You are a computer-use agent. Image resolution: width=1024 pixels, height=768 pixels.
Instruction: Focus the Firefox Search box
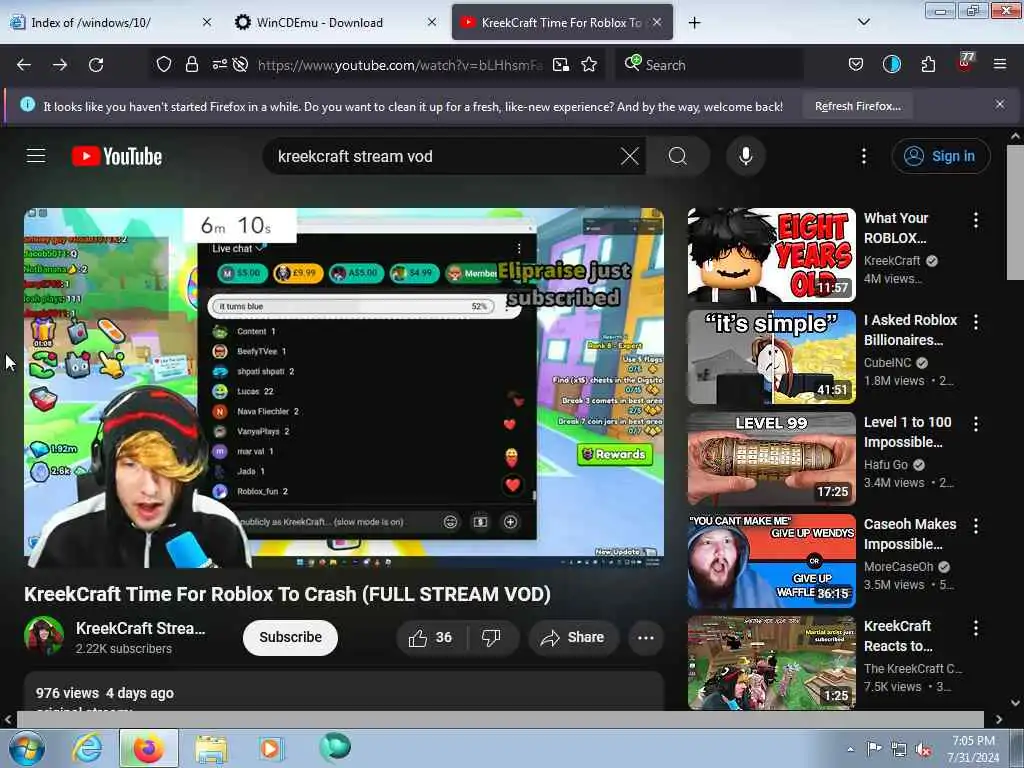pyautogui.click(x=709, y=65)
